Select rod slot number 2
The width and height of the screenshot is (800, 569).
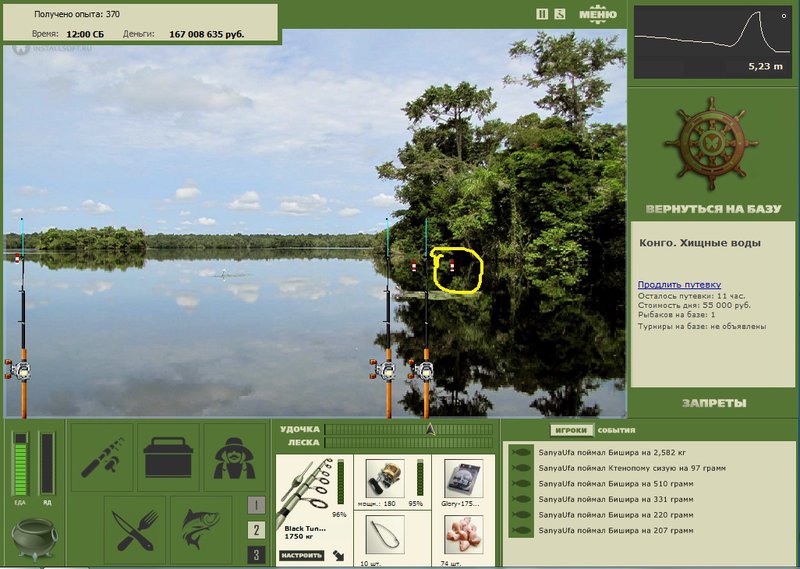(x=256, y=530)
